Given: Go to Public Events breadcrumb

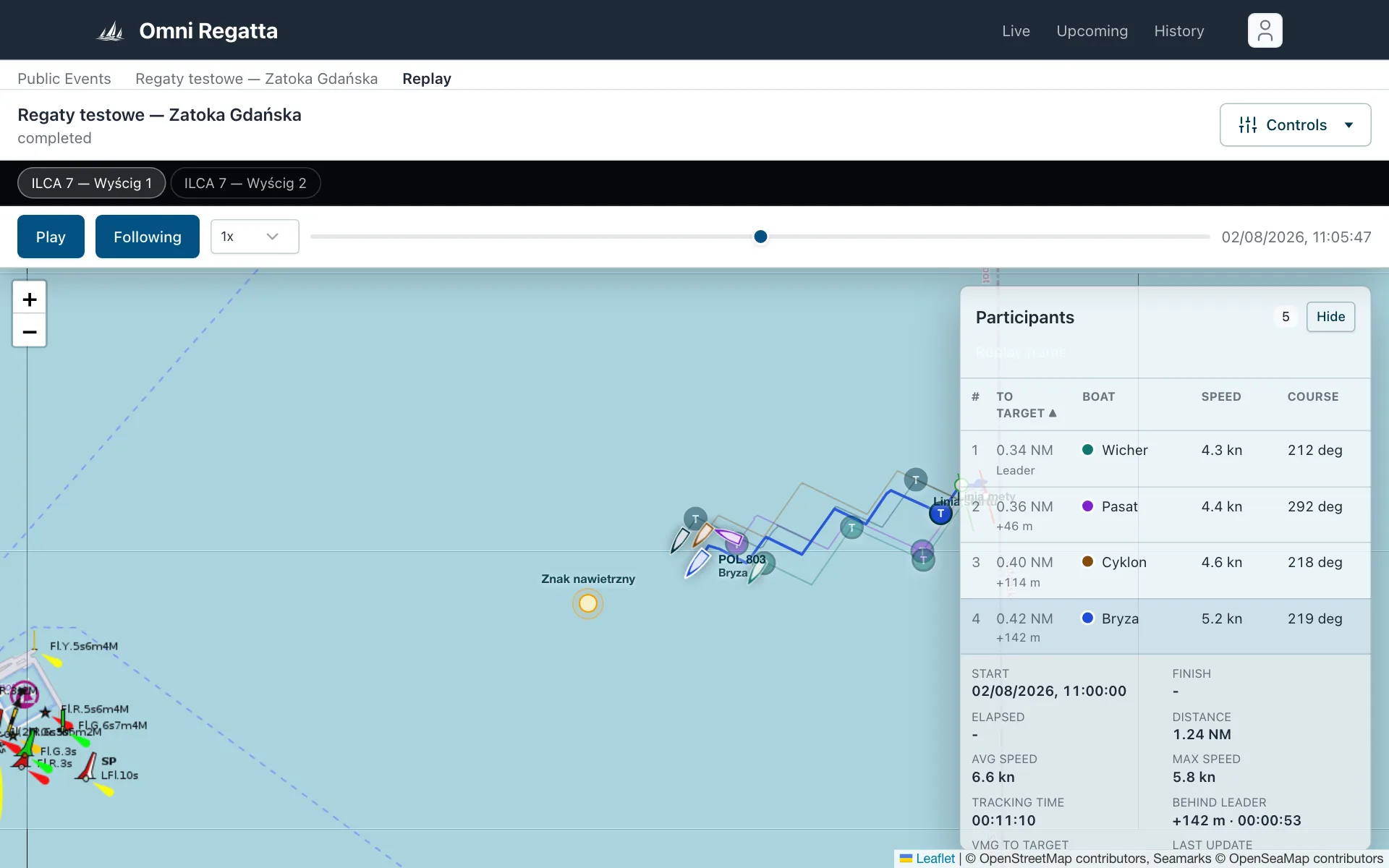Looking at the screenshot, I should tap(64, 79).
